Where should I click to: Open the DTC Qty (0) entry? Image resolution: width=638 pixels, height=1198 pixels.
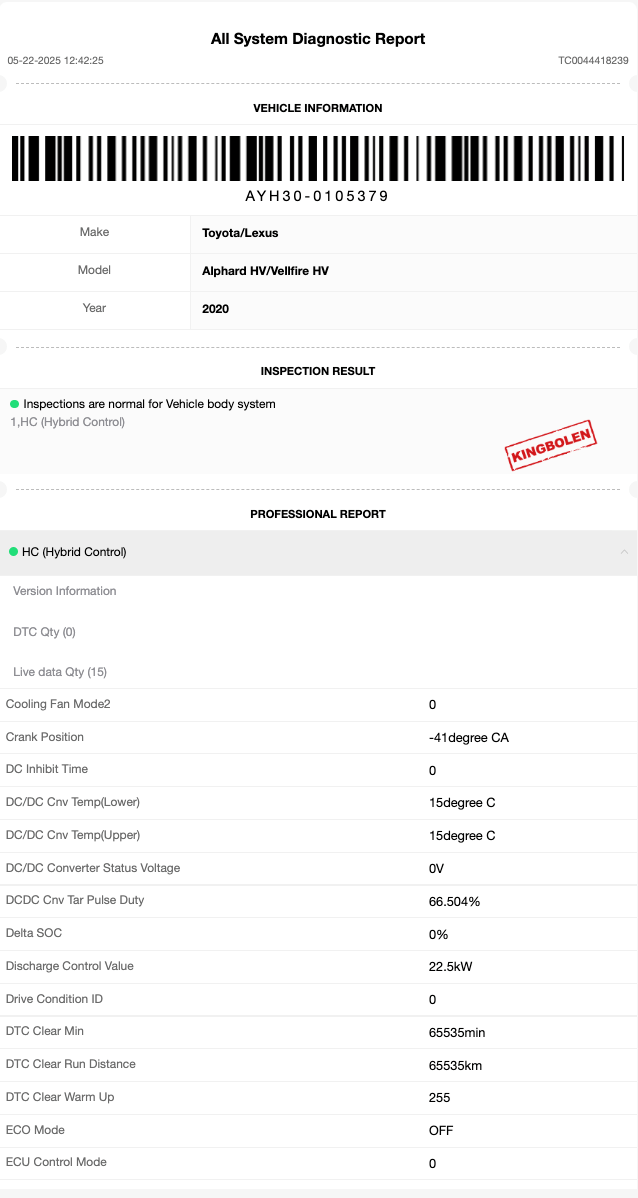[x=44, y=632]
